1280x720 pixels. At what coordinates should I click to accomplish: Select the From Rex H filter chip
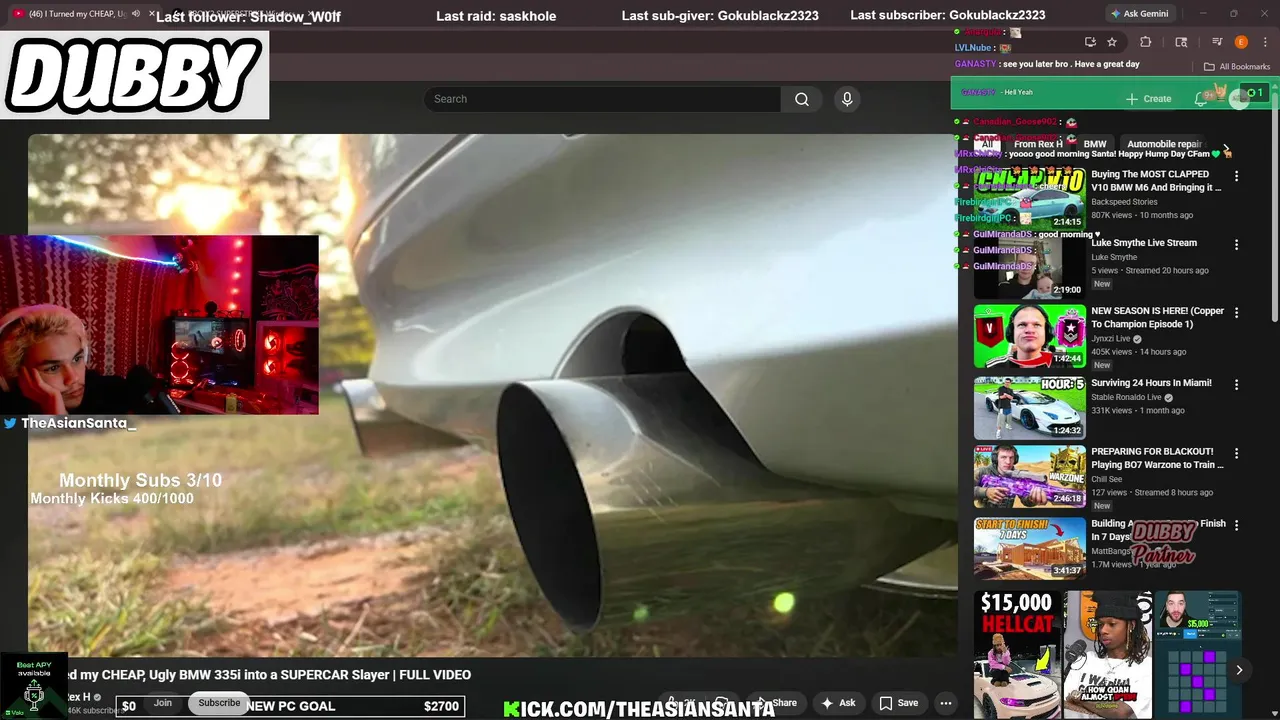pyautogui.click(x=1038, y=144)
